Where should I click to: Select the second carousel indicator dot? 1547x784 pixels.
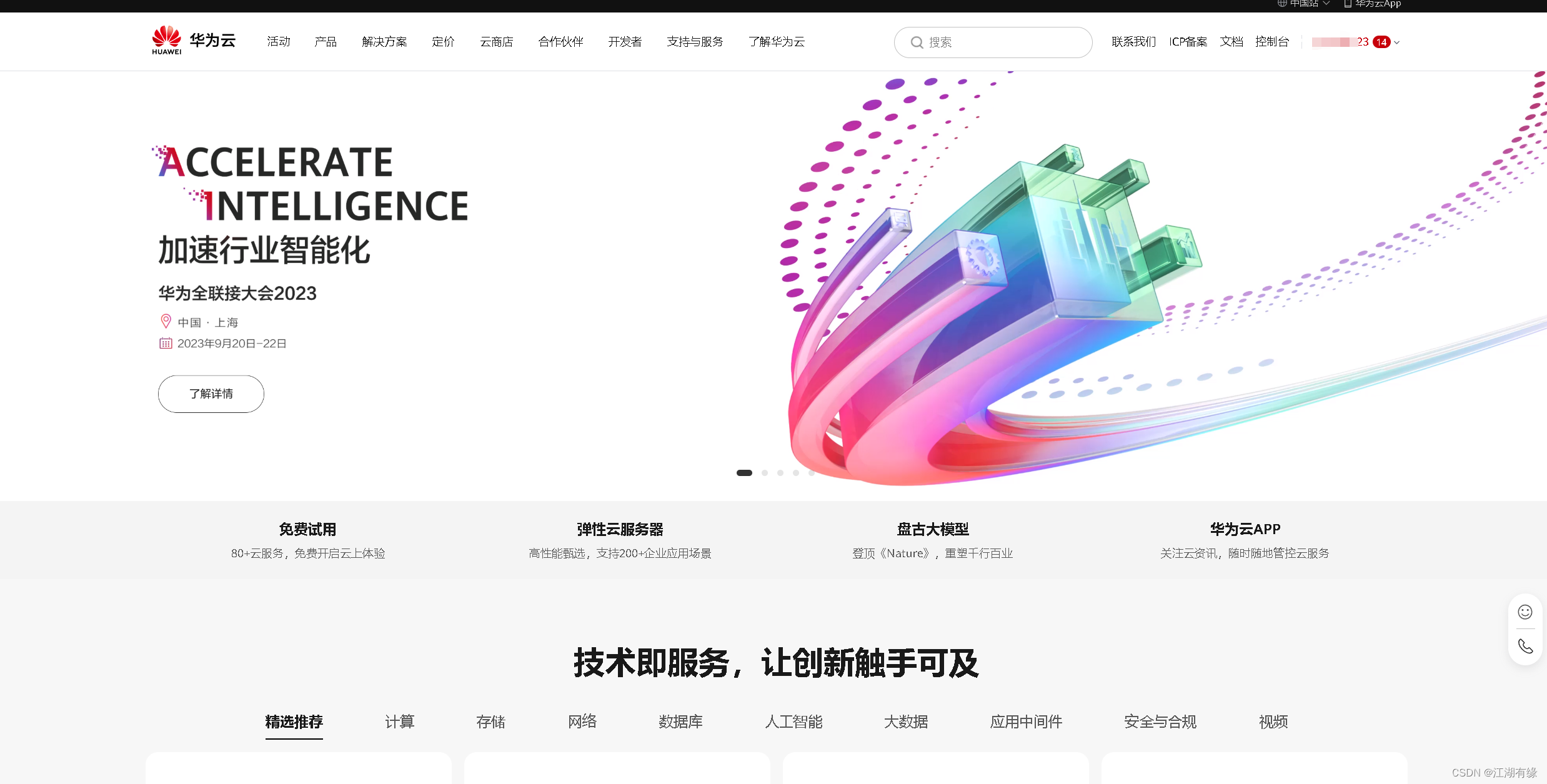764,473
